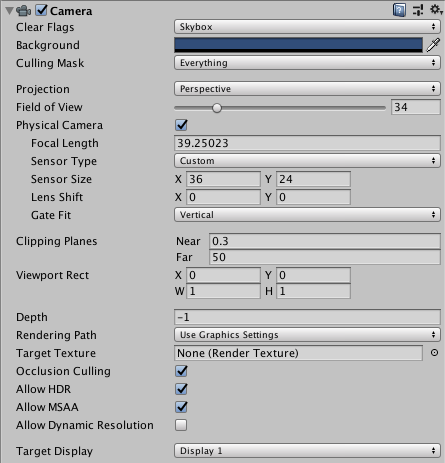Open the Clear Flags Skybox dropdown
445x463 pixels.
[x=307, y=27]
